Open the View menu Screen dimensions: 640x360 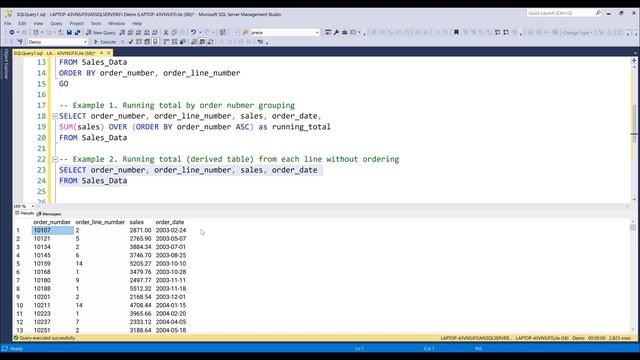[38, 23]
